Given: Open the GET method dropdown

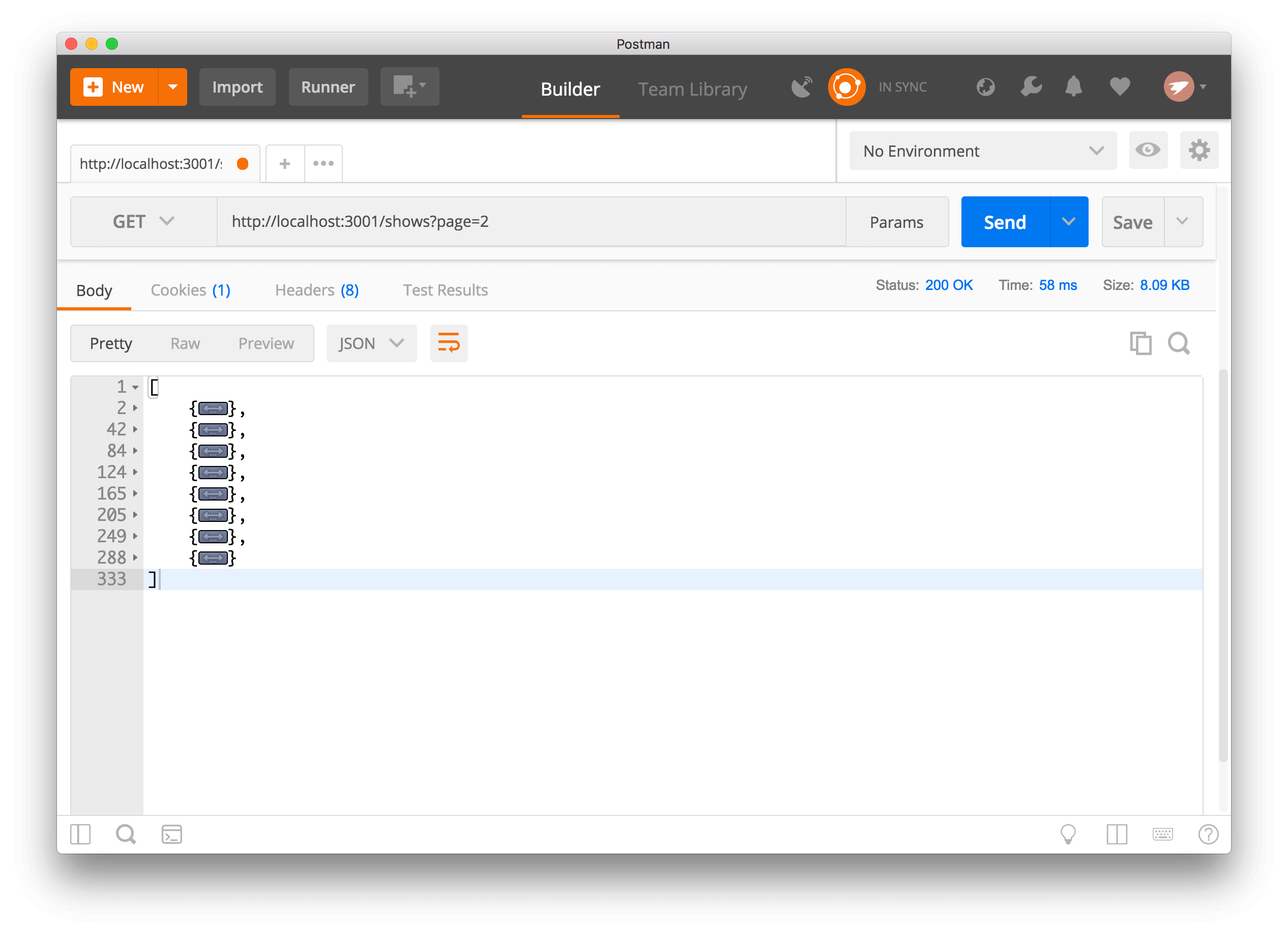Looking at the screenshot, I should tap(143, 221).
